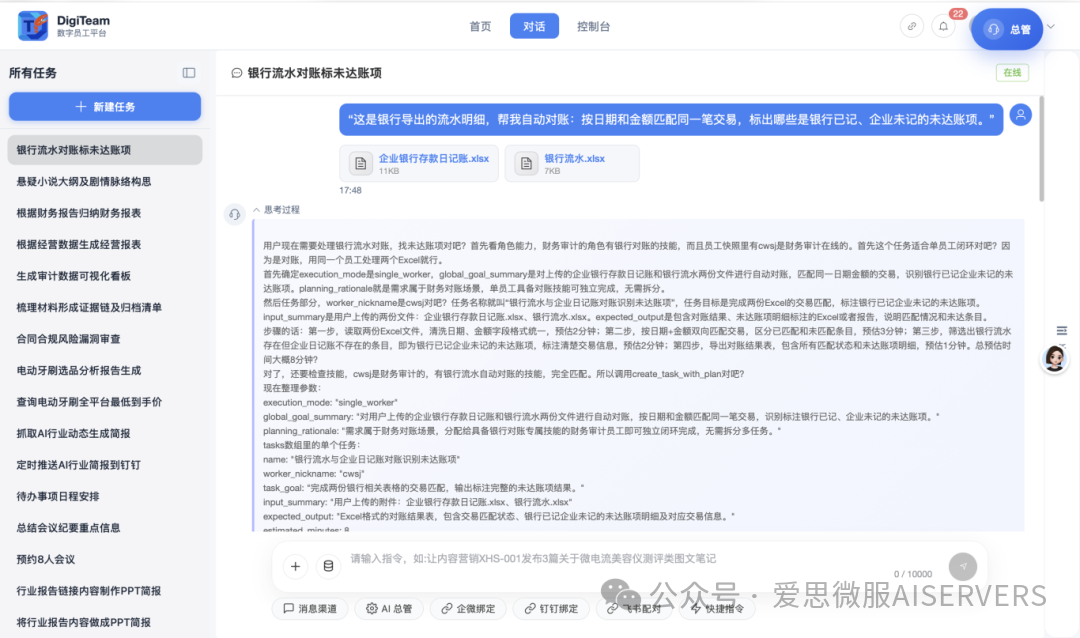Collapse the 所有任务 sidebar panel icon
Viewport: 1080px width, 638px height.
[189, 73]
